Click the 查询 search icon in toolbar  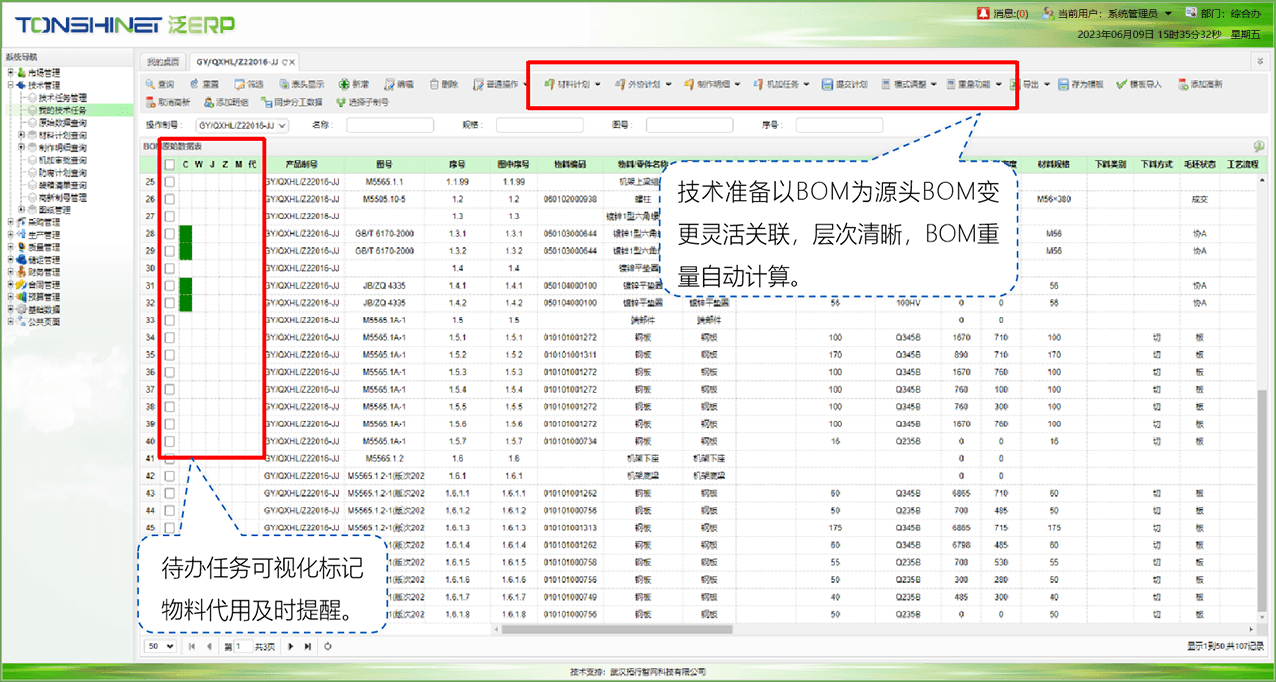point(150,85)
